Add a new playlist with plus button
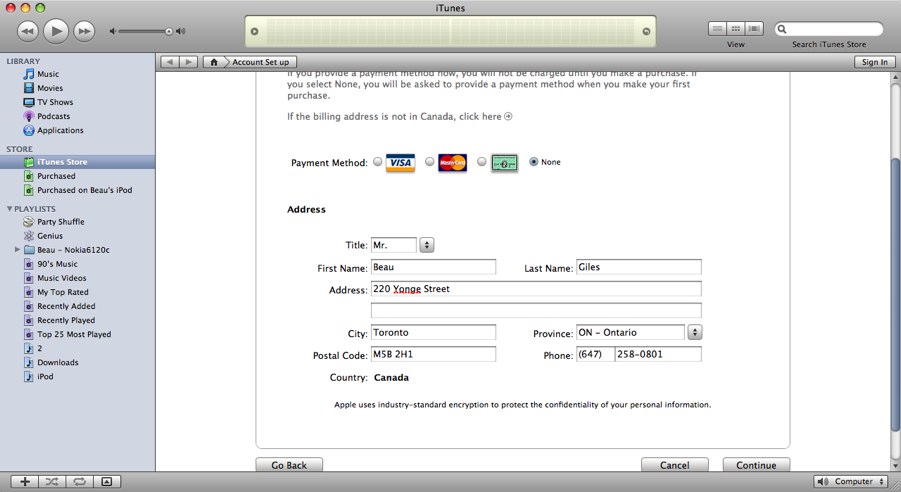901x492 pixels. coord(25,482)
